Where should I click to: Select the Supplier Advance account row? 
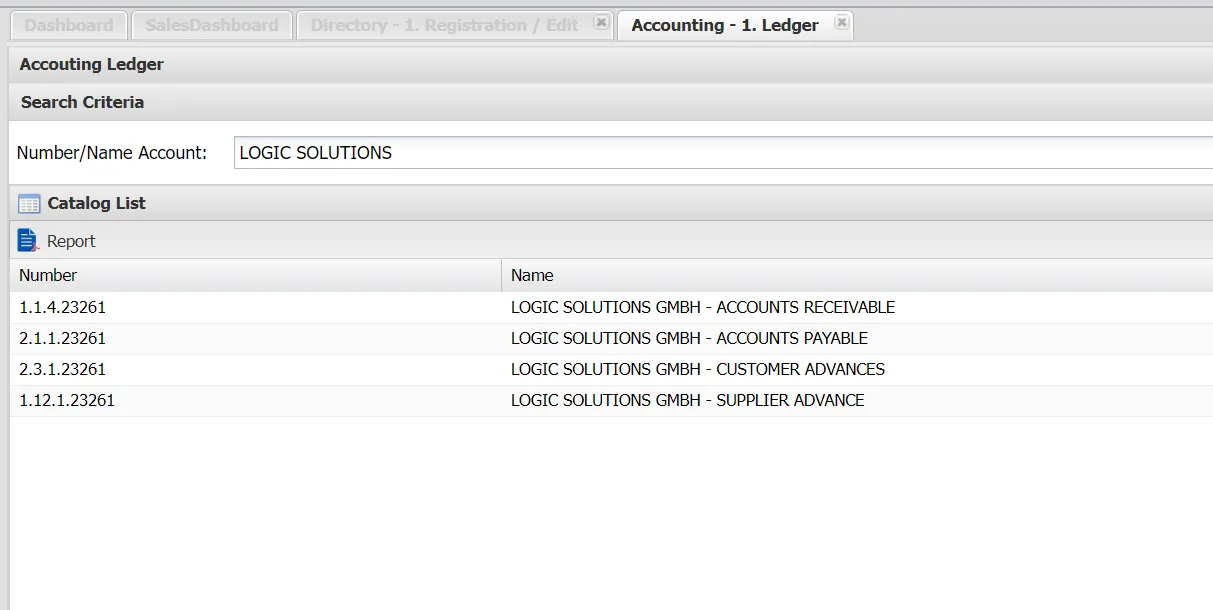687,400
